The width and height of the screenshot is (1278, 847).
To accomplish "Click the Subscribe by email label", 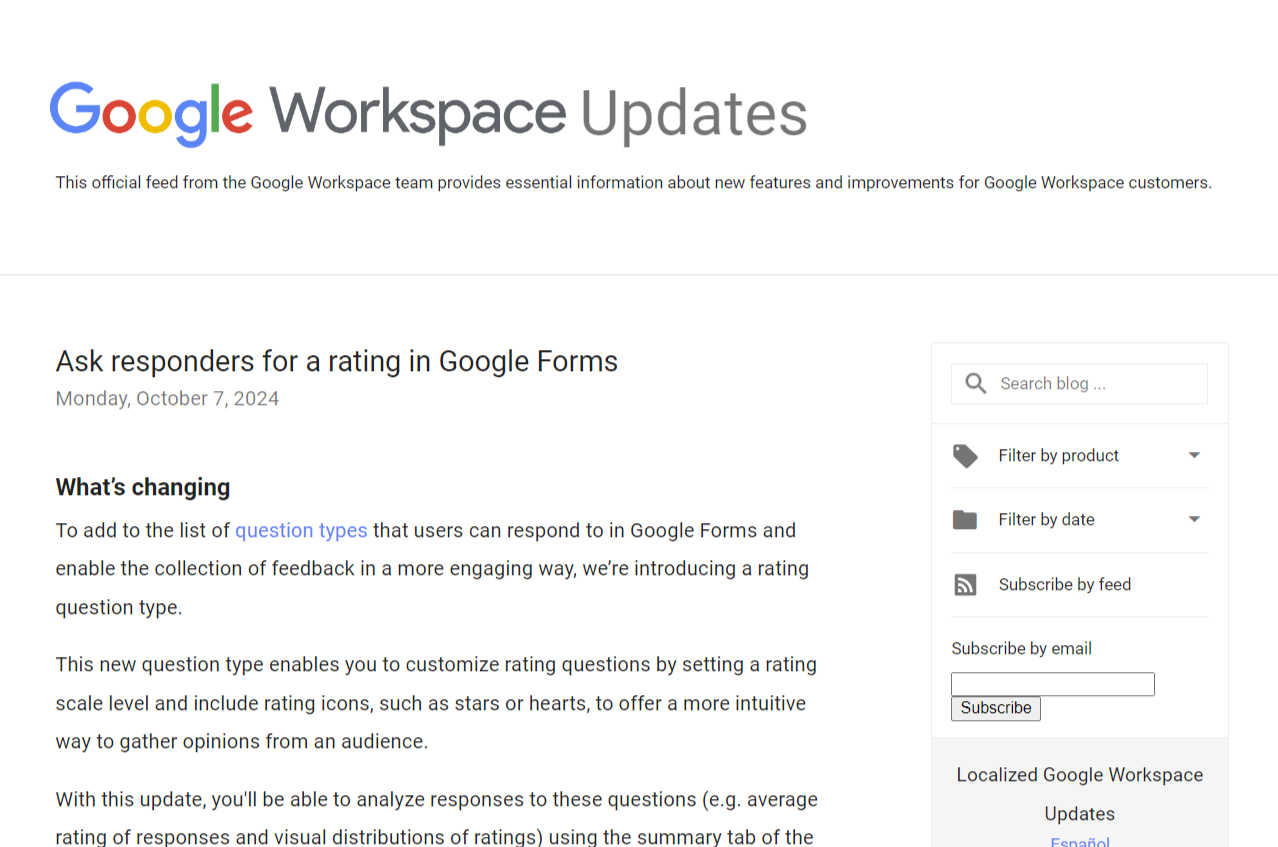I will [x=1021, y=648].
